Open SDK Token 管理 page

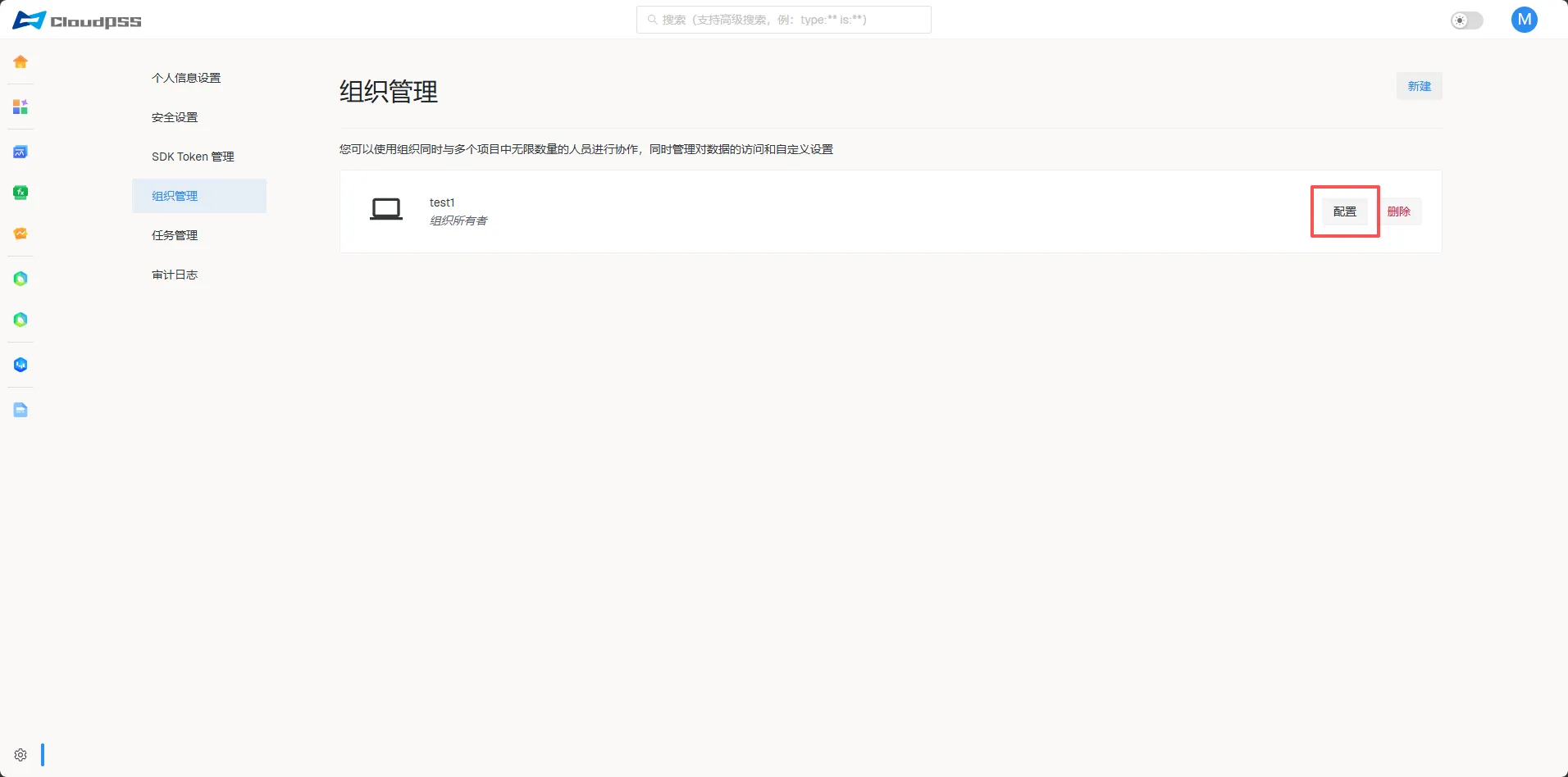(199, 157)
